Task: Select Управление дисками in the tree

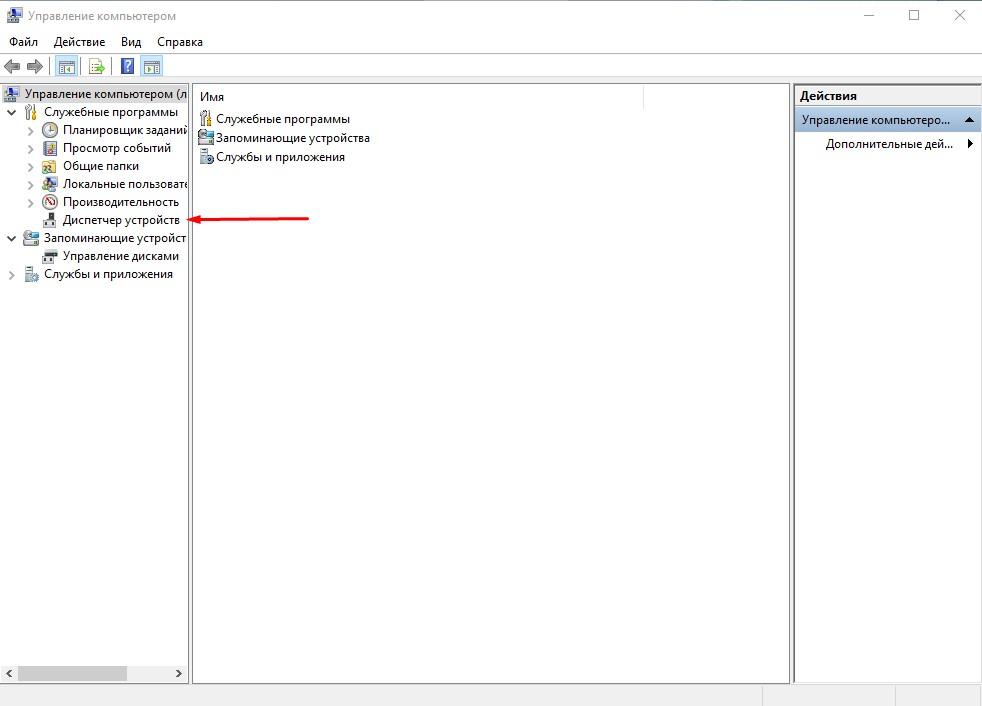Action: coord(121,256)
